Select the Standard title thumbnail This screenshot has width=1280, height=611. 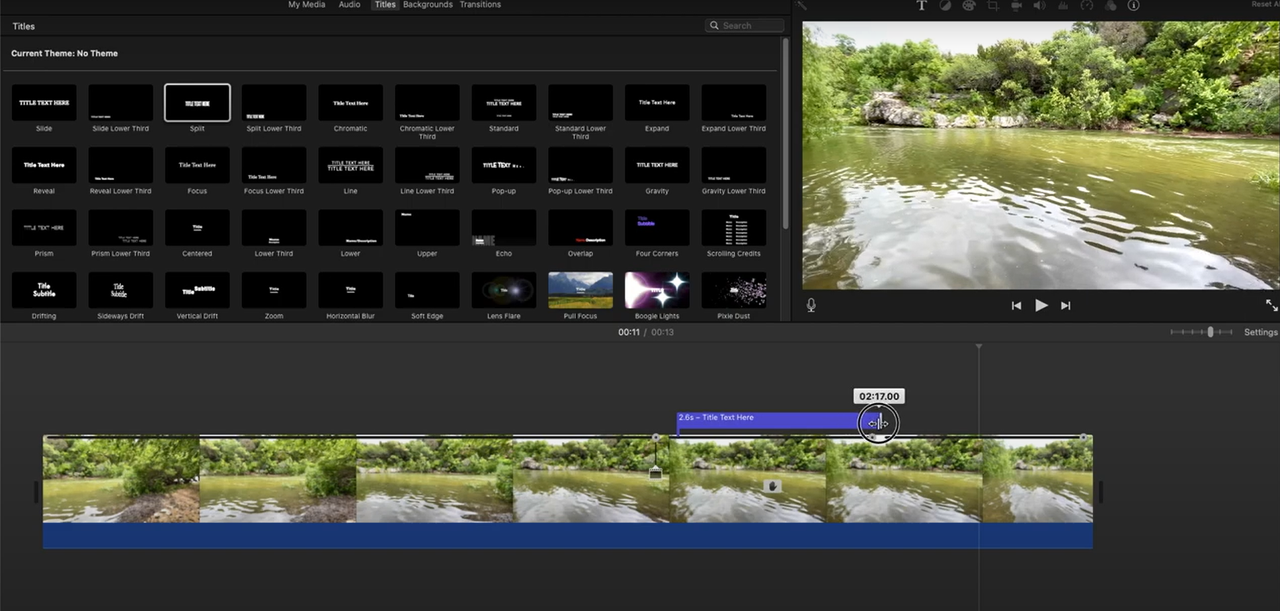pos(504,103)
